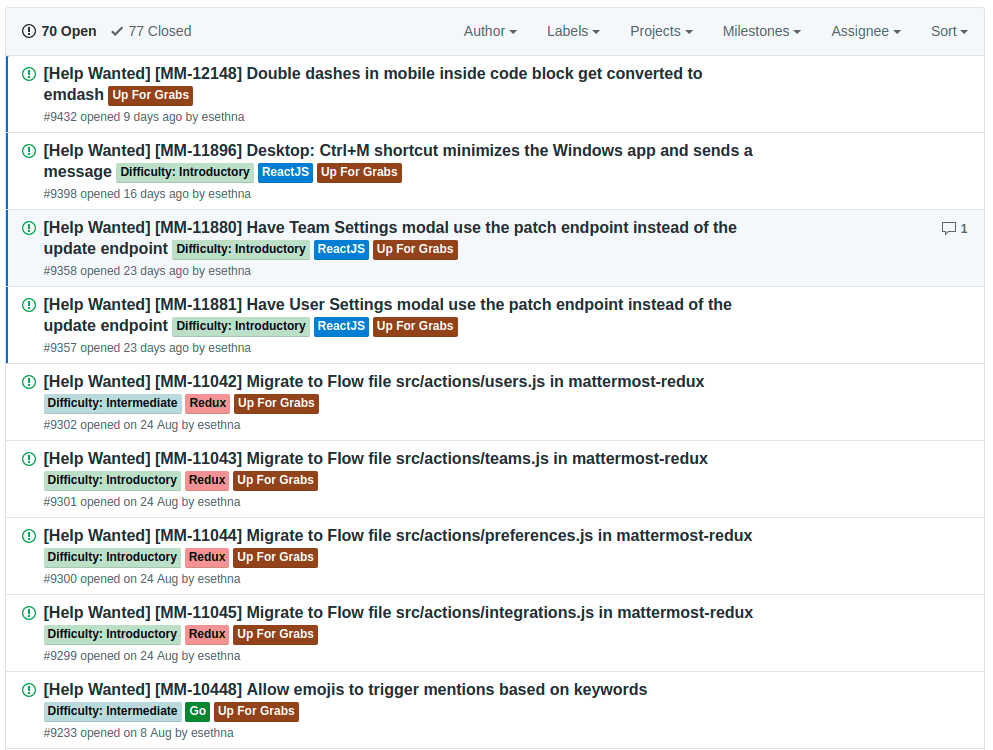
Task: Select the 70 Open issues view
Action: pos(68,31)
